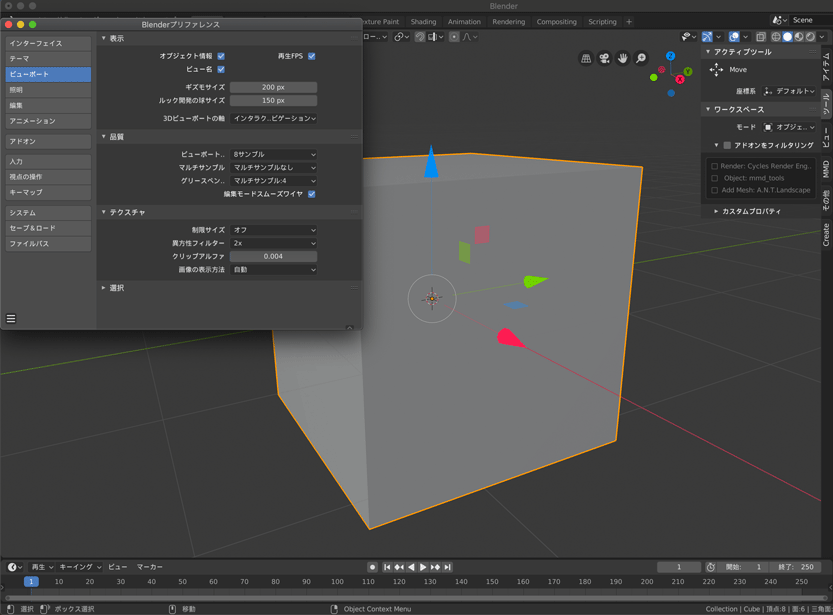Viewport: 833px width, 615px height.
Task: Jump to the timeline start frame
Action: coord(387,567)
